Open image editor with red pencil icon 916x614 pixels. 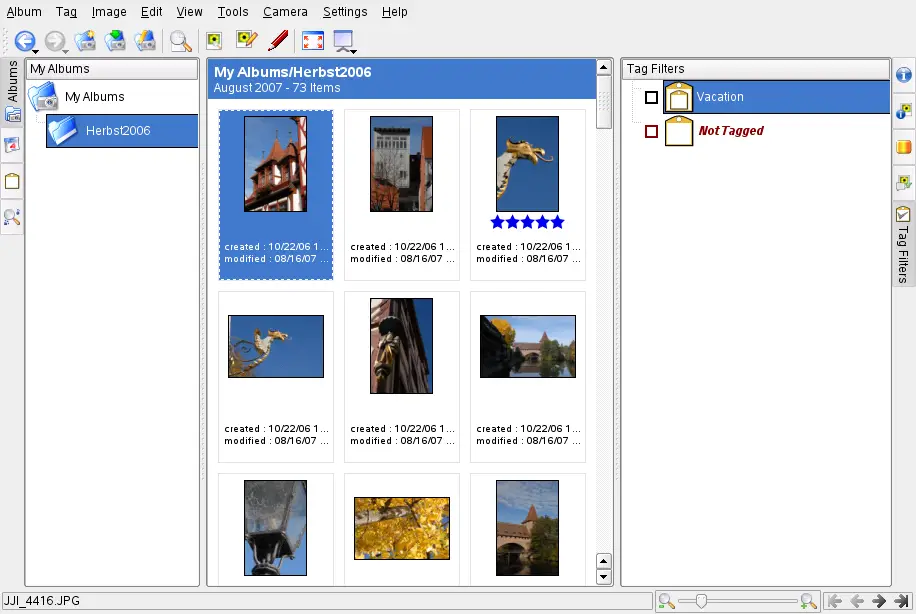[x=279, y=41]
